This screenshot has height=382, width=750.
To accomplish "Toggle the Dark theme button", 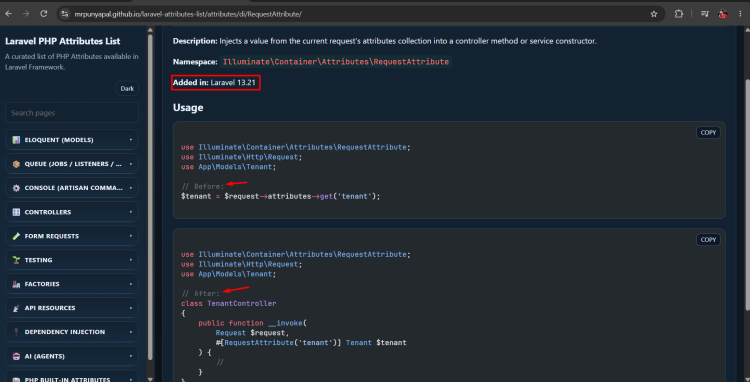I will (127, 88).
